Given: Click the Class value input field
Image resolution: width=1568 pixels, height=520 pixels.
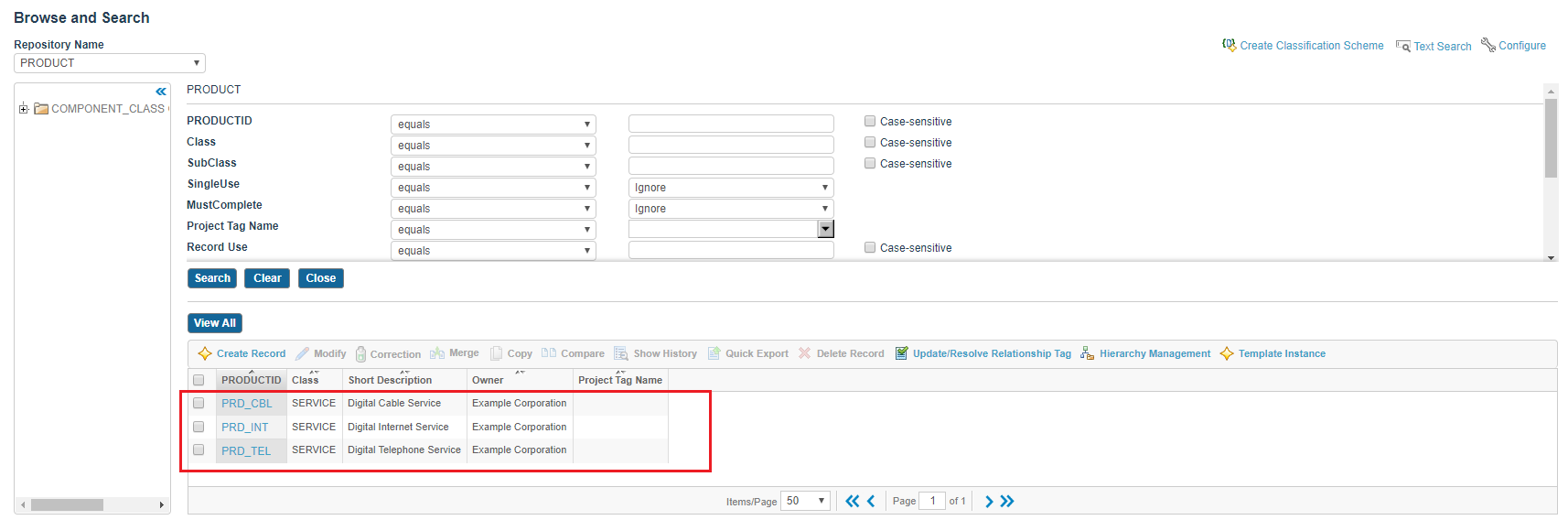Looking at the screenshot, I should [731, 145].
